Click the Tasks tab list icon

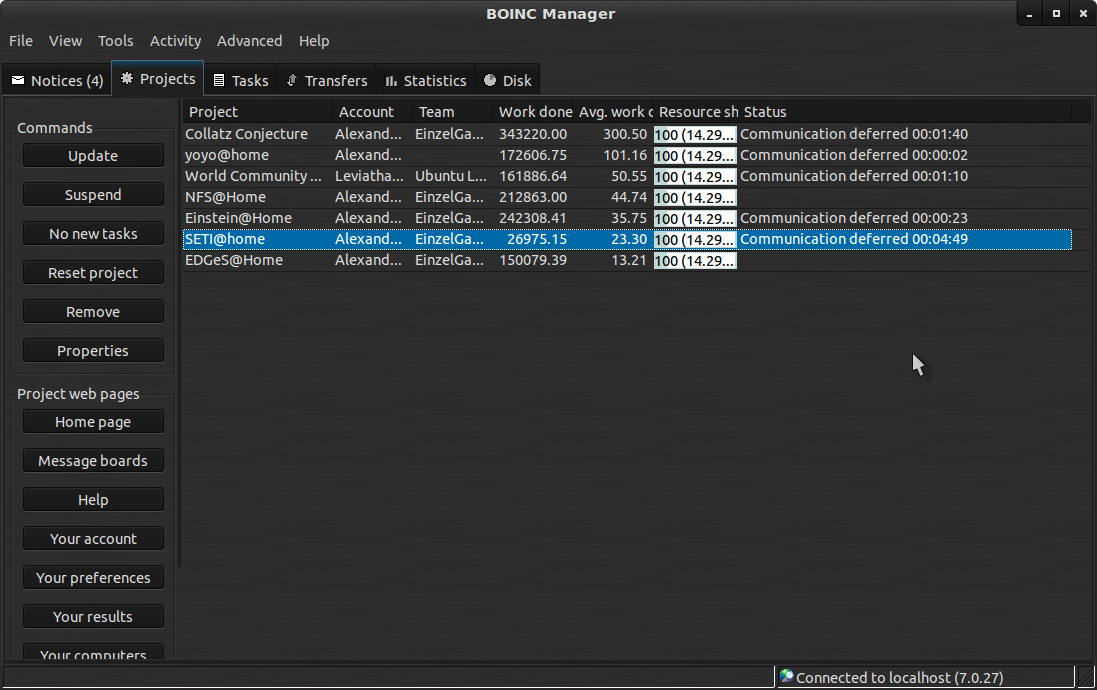[219, 81]
